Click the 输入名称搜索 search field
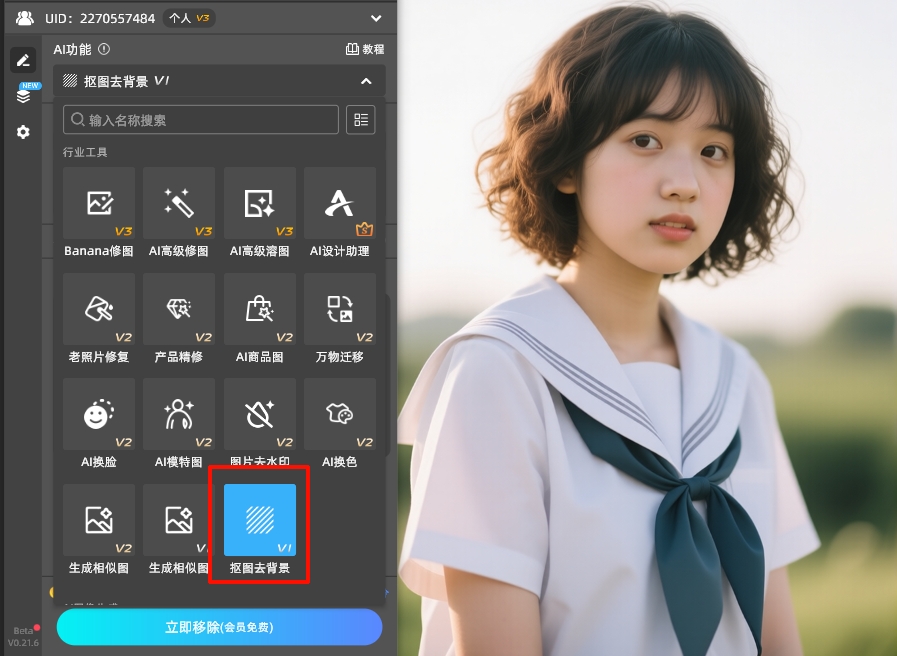The width and height of the screenshot is (897, 656). (200, 119)
